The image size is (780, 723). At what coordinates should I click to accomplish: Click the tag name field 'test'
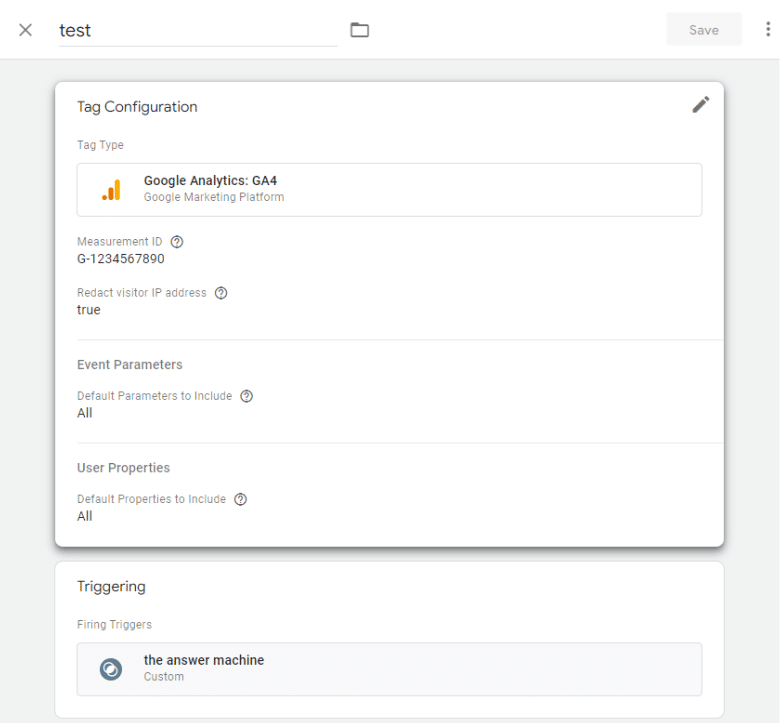coord(197,30)
